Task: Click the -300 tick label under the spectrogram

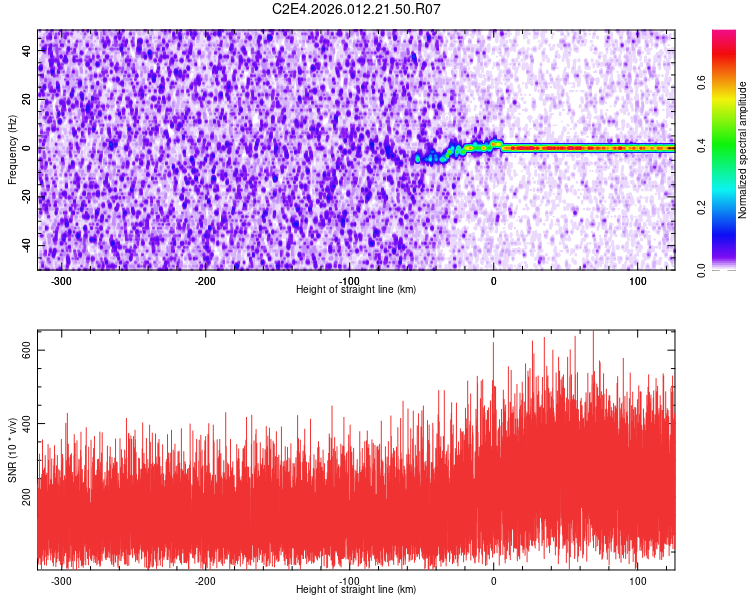Action: (61, 281)
